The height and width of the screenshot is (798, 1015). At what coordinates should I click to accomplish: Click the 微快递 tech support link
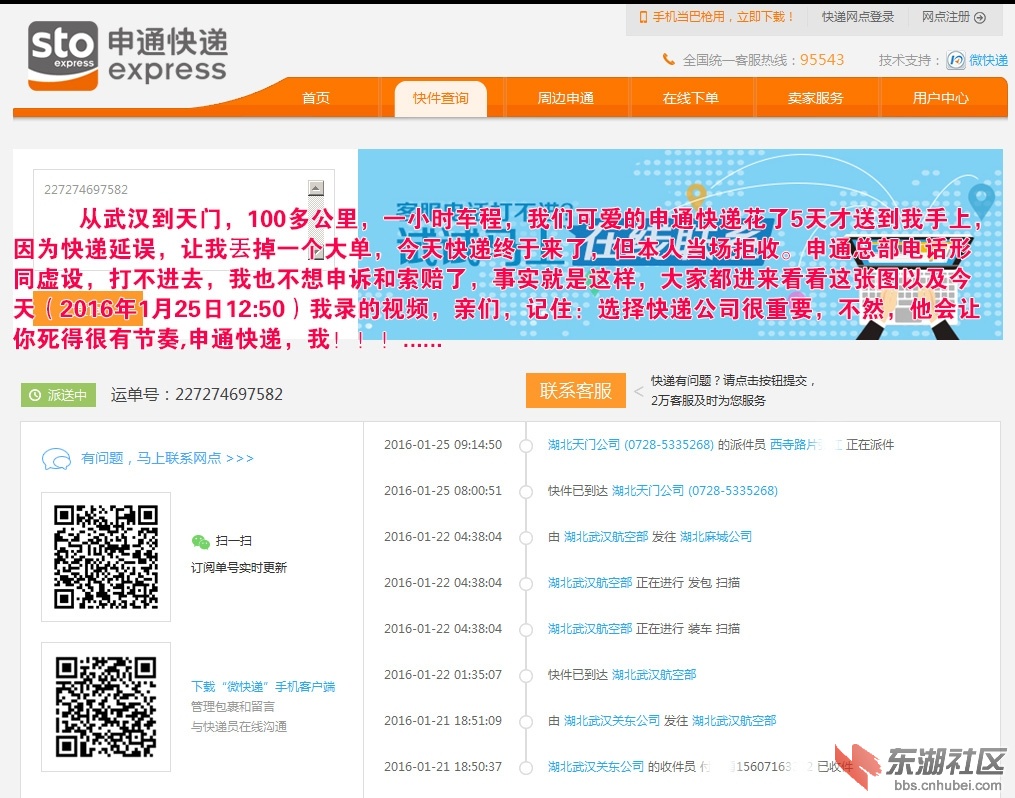(x=988, y=60)
